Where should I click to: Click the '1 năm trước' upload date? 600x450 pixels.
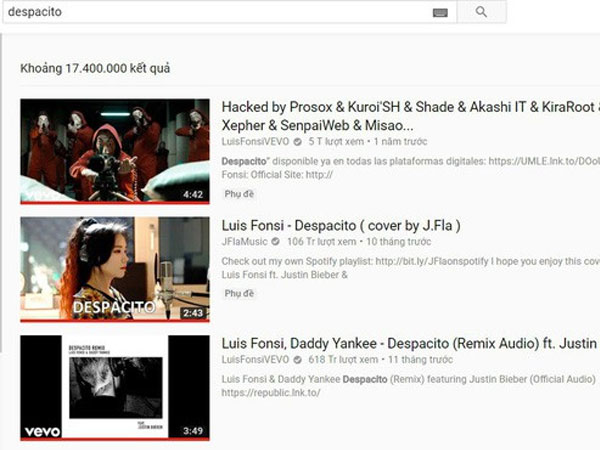(400, 142)
